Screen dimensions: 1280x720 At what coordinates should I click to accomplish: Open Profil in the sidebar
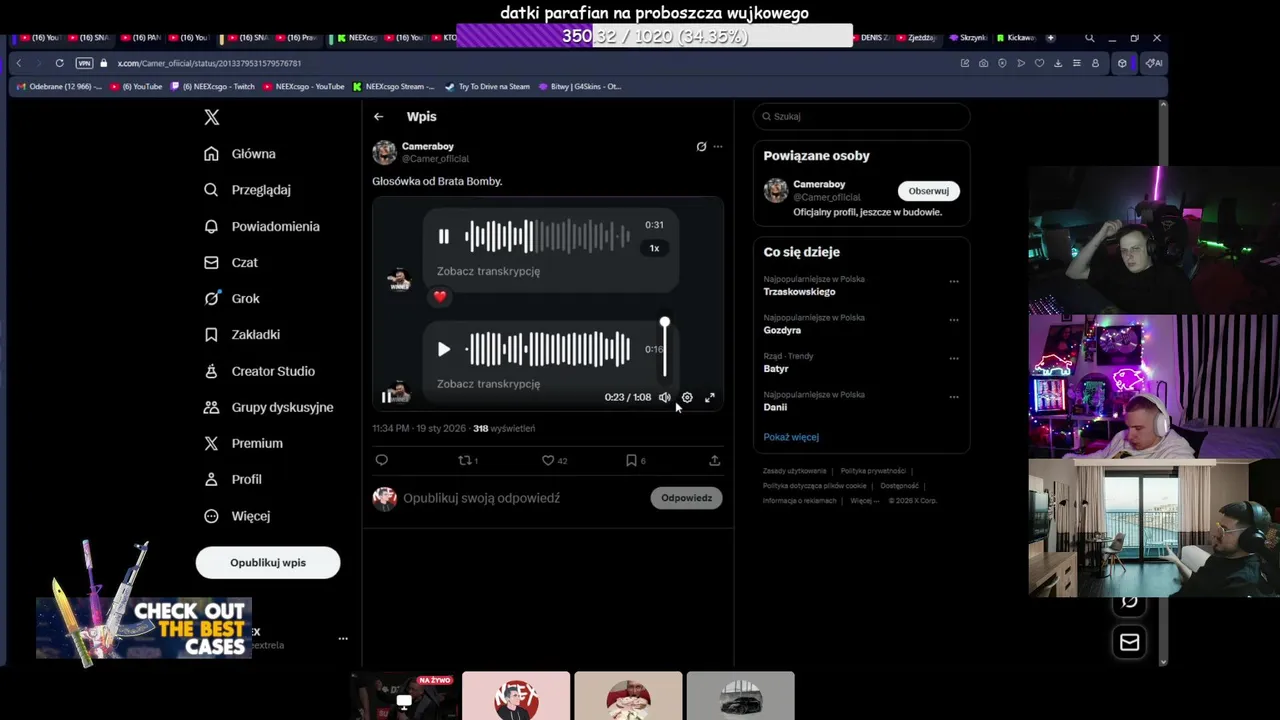[x=232, y=479]
